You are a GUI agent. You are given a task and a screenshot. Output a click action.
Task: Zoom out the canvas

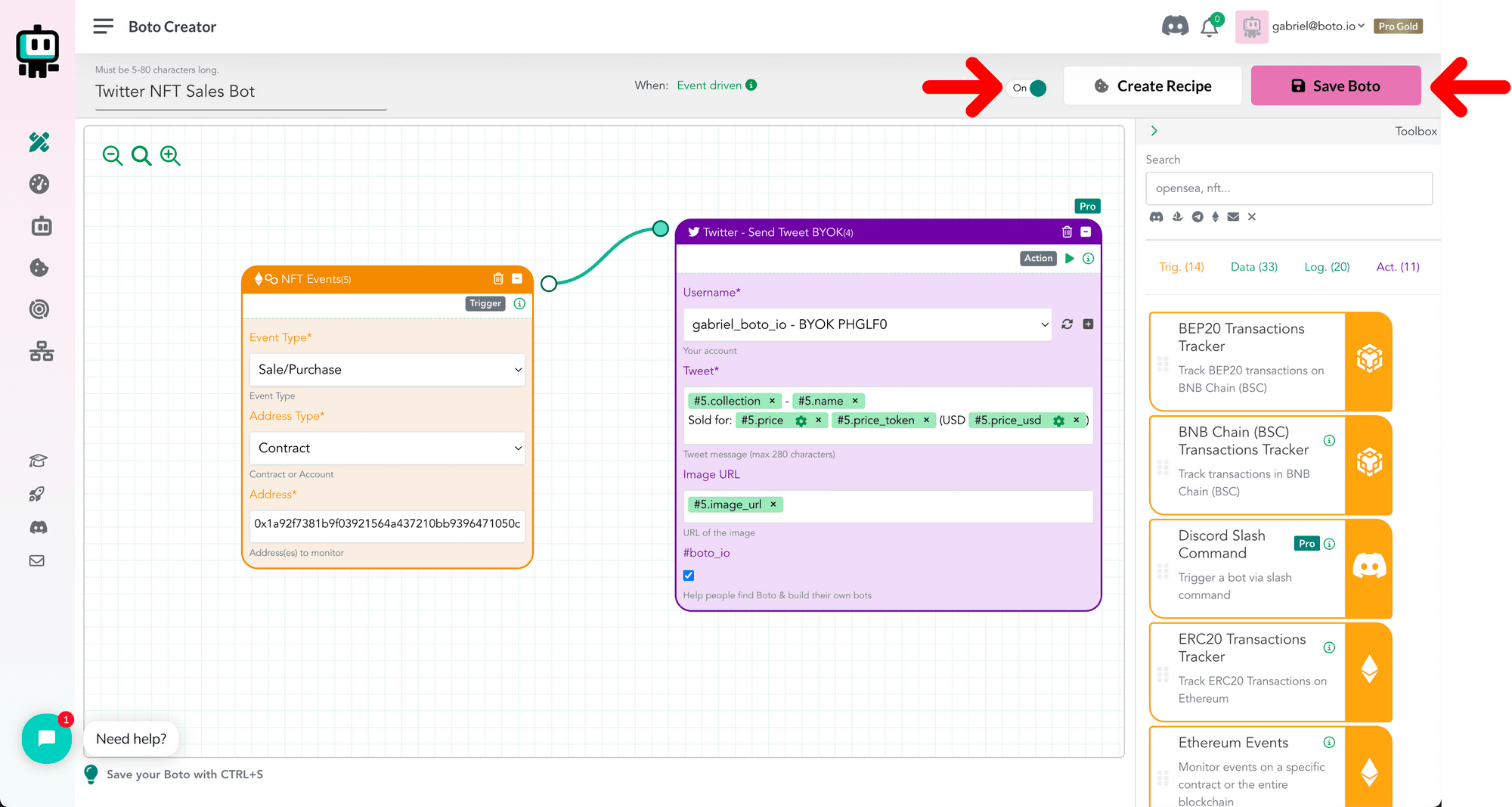(x=113, y=156)
